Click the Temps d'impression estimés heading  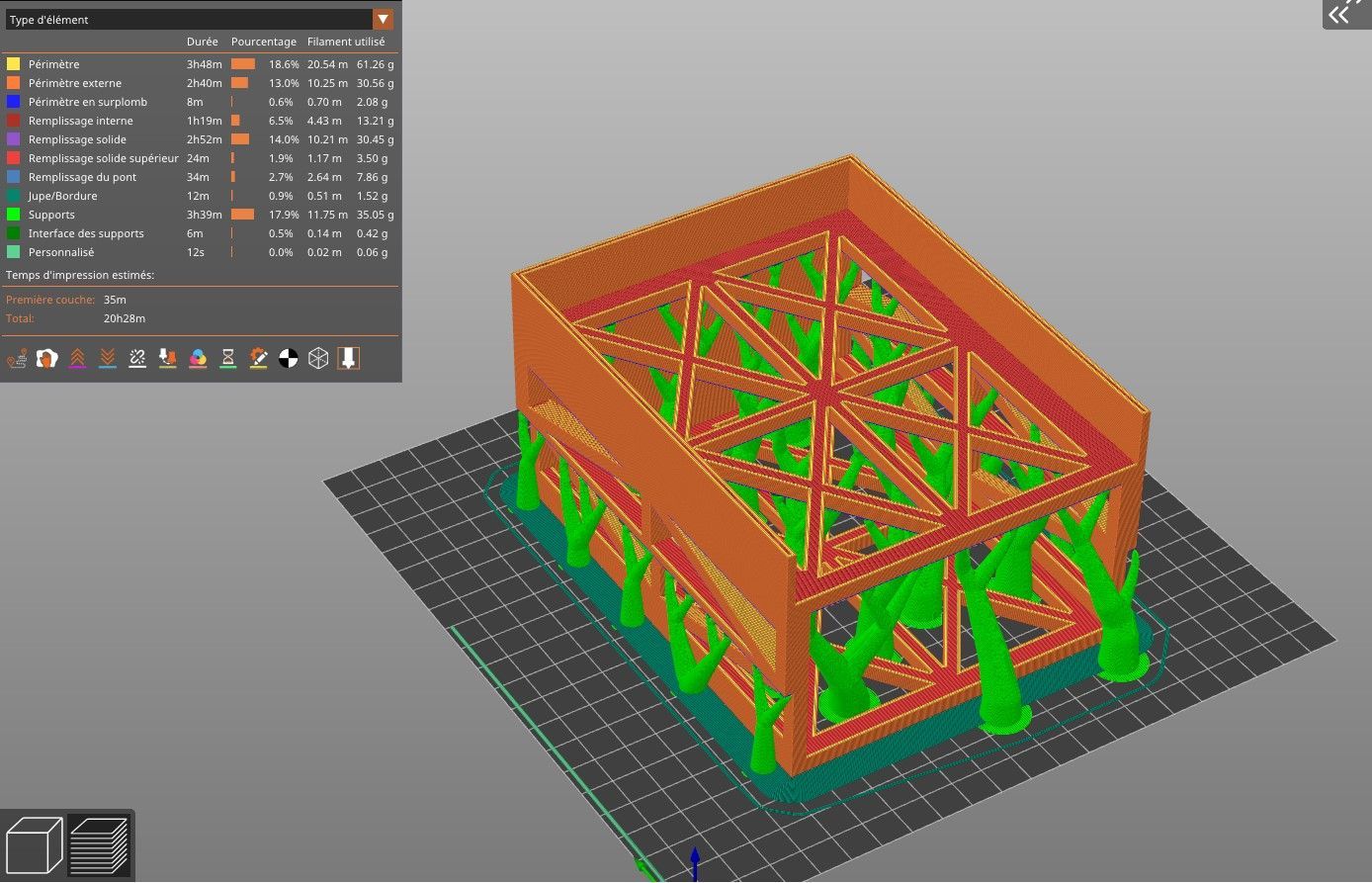click(80, 275)
